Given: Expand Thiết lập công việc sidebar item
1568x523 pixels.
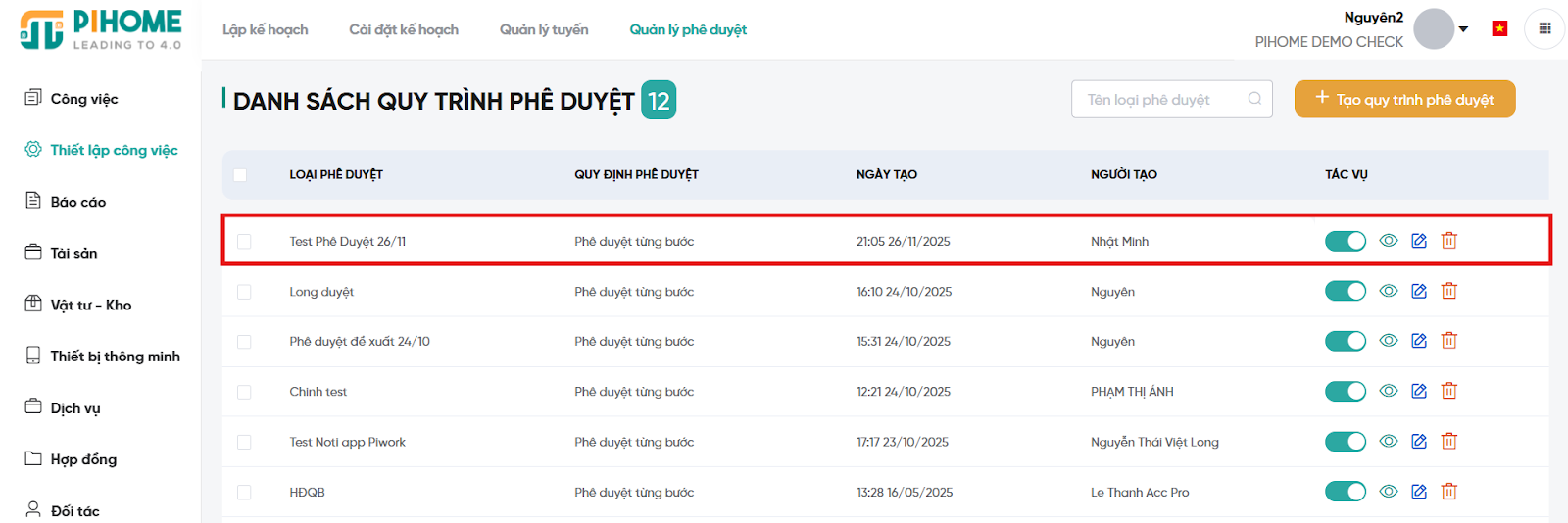Looking at the screenshot, I should (114, 150).
